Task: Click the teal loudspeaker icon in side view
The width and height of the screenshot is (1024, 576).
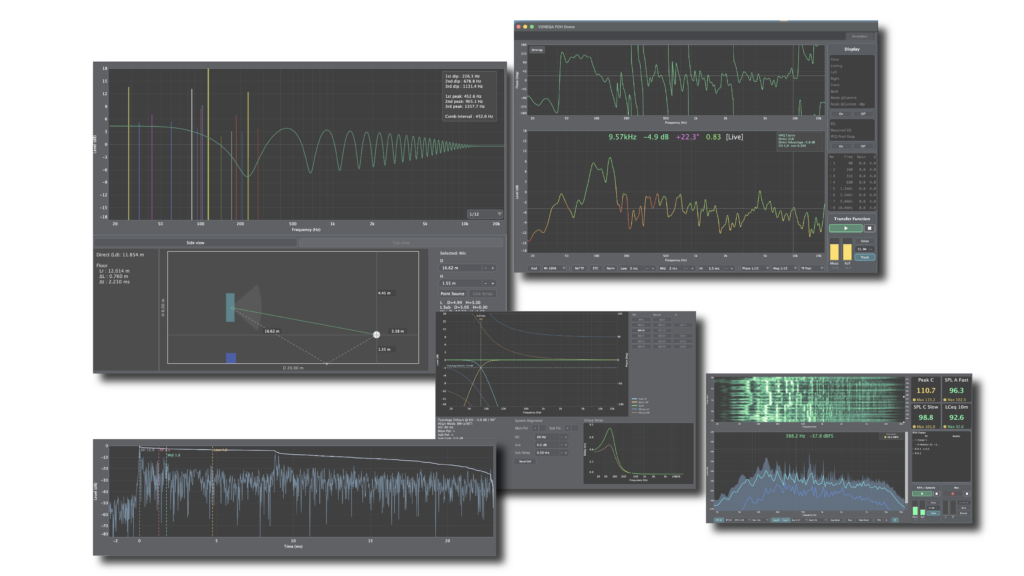Action: 230,307
